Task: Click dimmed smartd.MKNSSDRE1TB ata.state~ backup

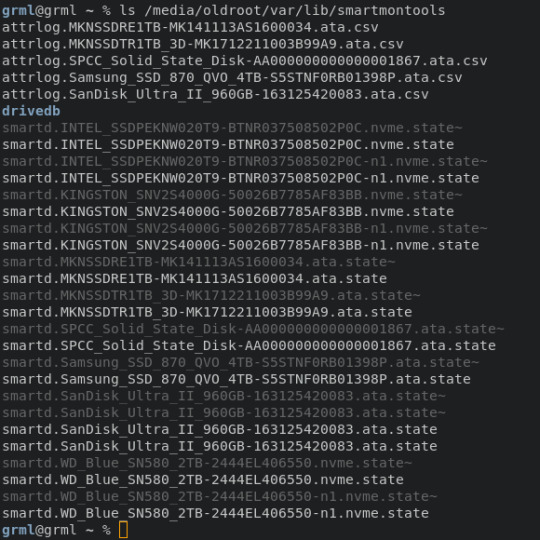Action: pyautogui.click(x=198, y=262)
